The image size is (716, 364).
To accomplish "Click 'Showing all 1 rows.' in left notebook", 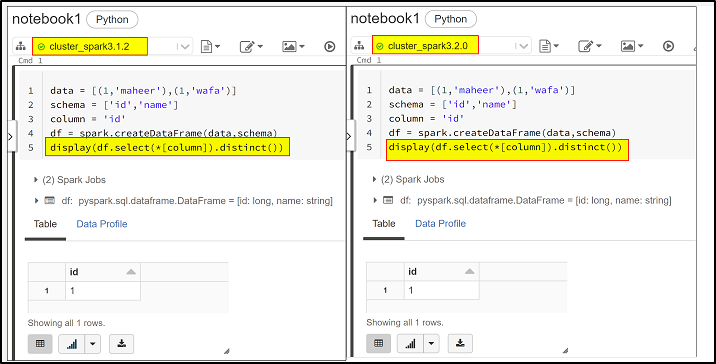I will pyautogui.click(x=67, y=323).
